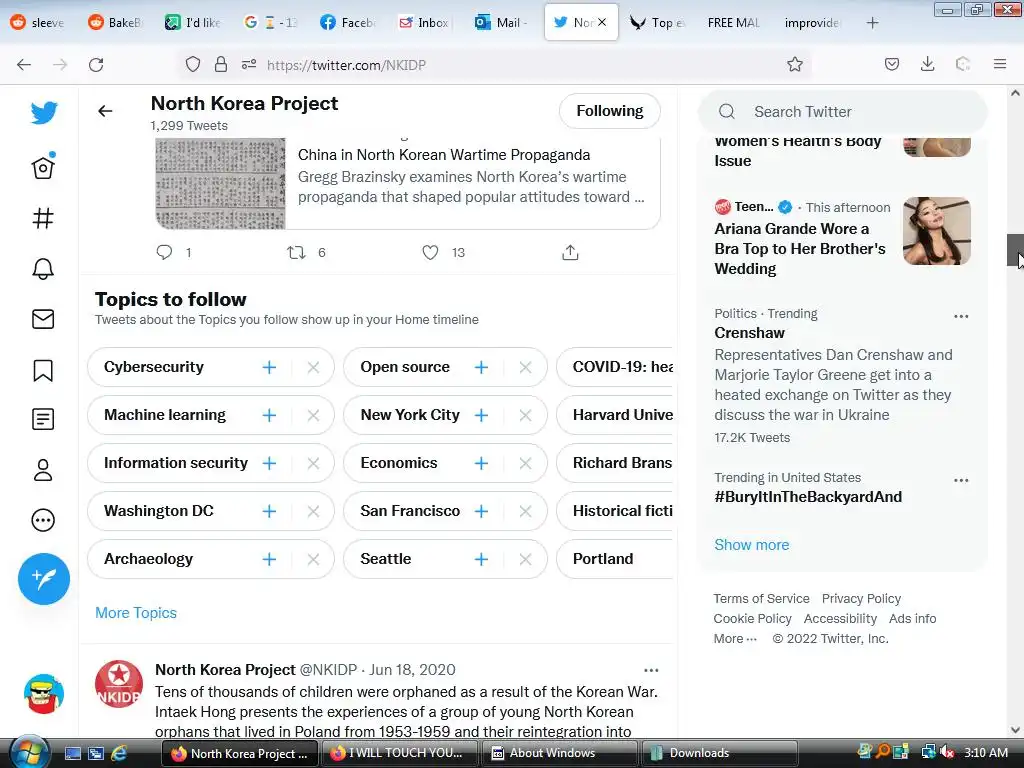
Task: Open a new browser tab
Action: pyautogui.click(x=872, y=23)
